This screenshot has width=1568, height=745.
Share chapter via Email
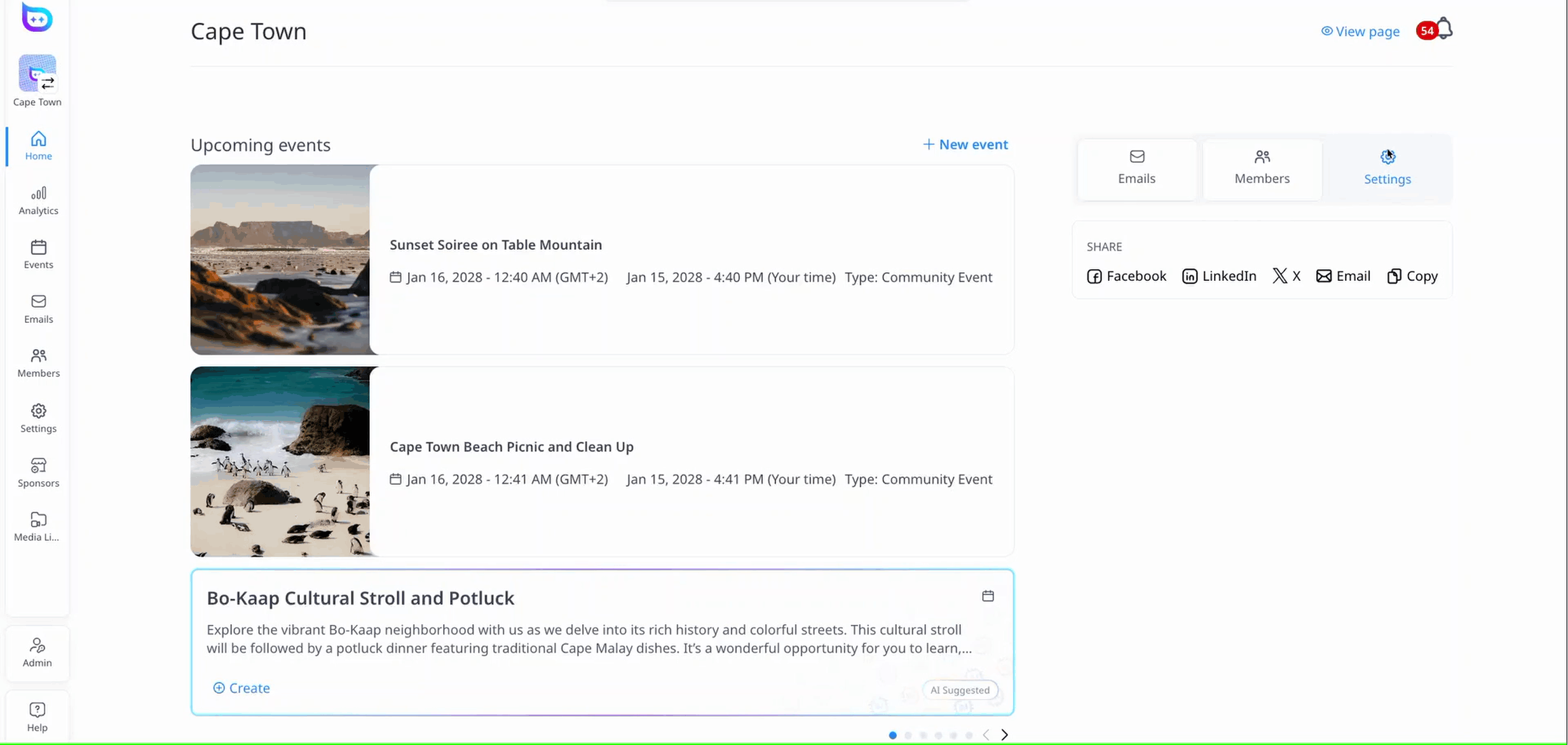[1343, 276]
